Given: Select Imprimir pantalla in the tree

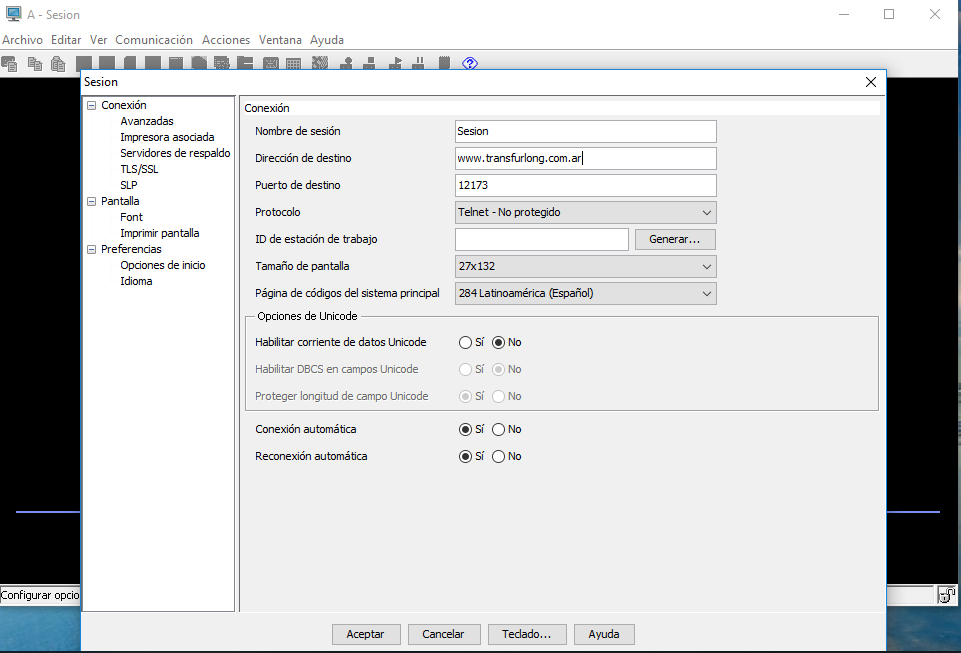Looking at the screenshot, I should click(159, 233).
